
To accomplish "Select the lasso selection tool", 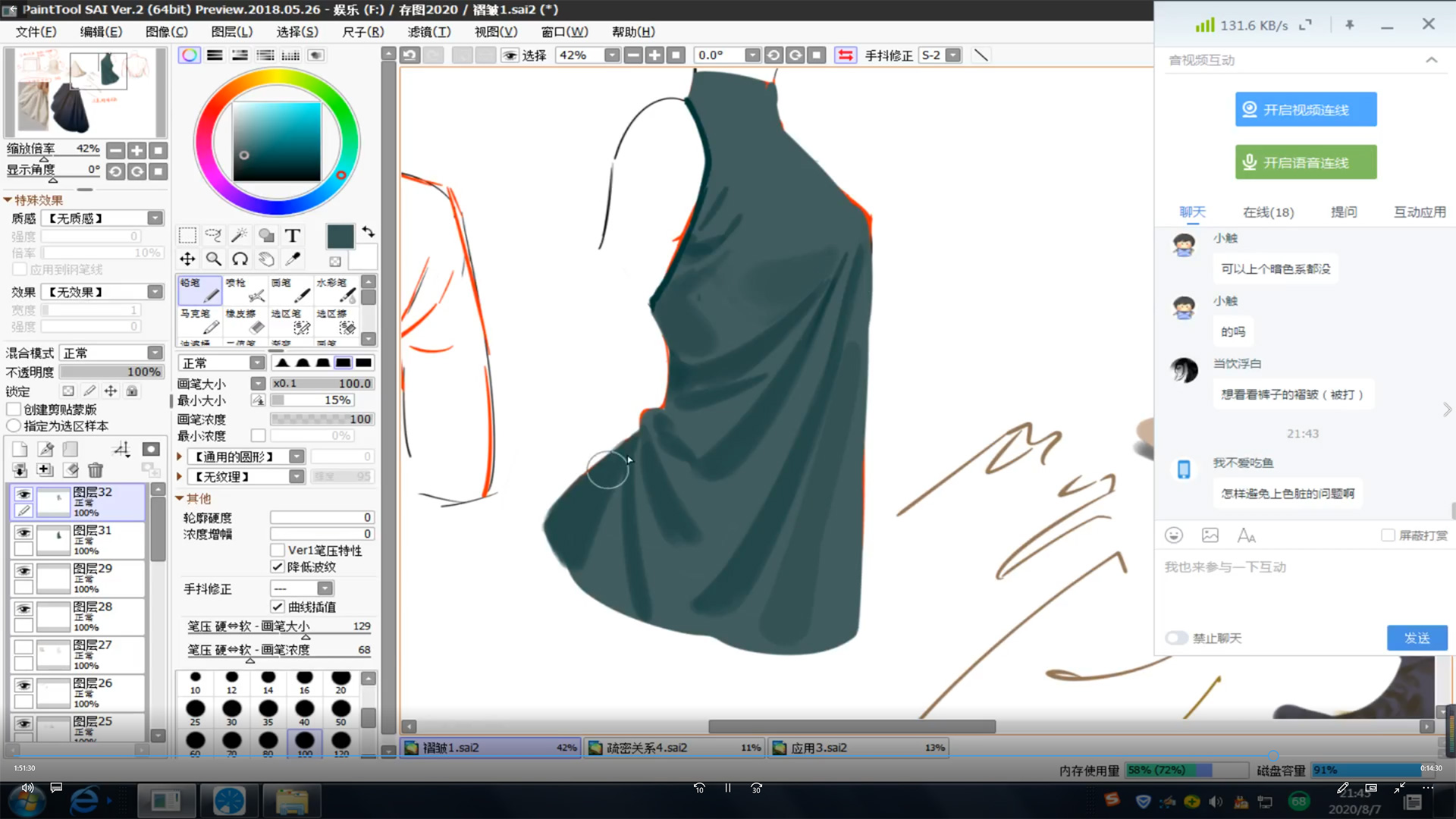I will [214, 235].
